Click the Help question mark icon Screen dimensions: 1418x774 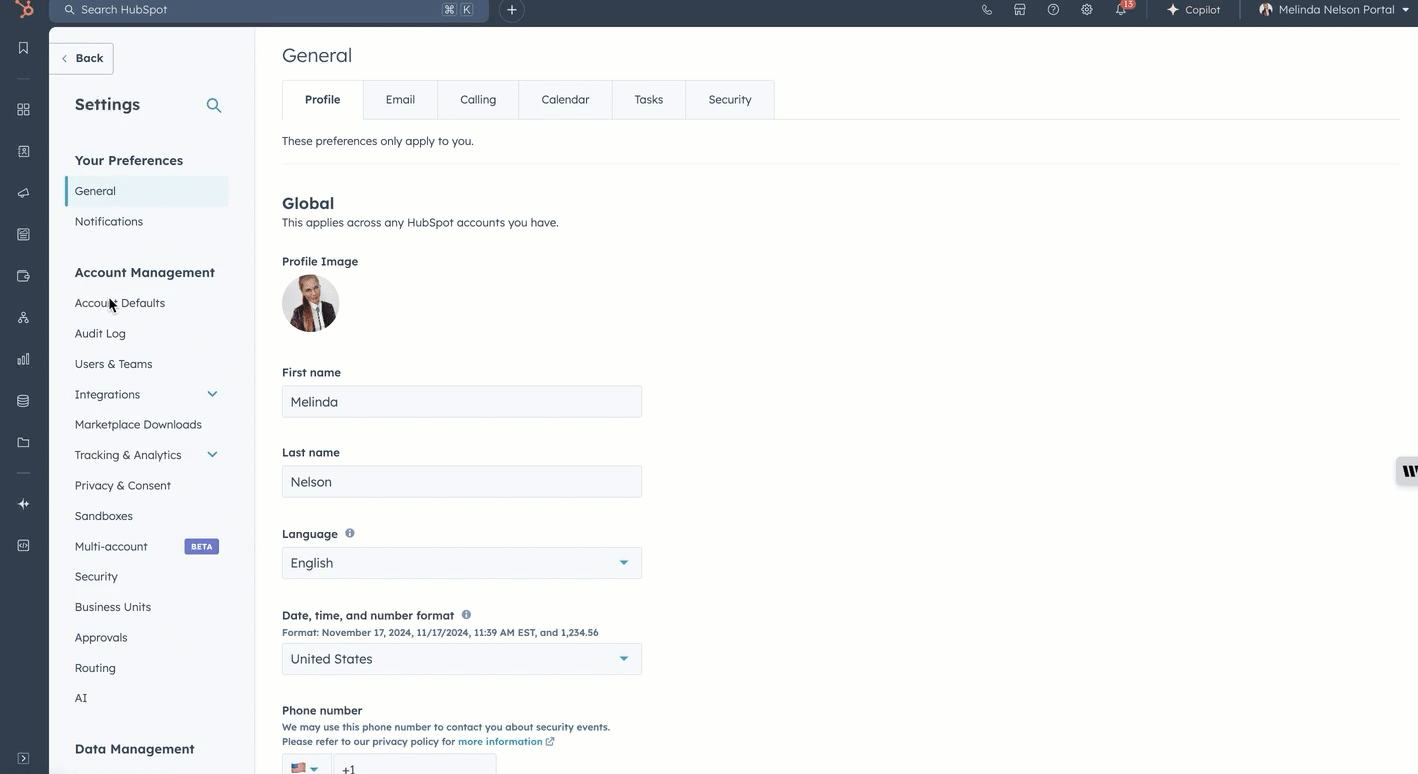(x=1053, y=10)
